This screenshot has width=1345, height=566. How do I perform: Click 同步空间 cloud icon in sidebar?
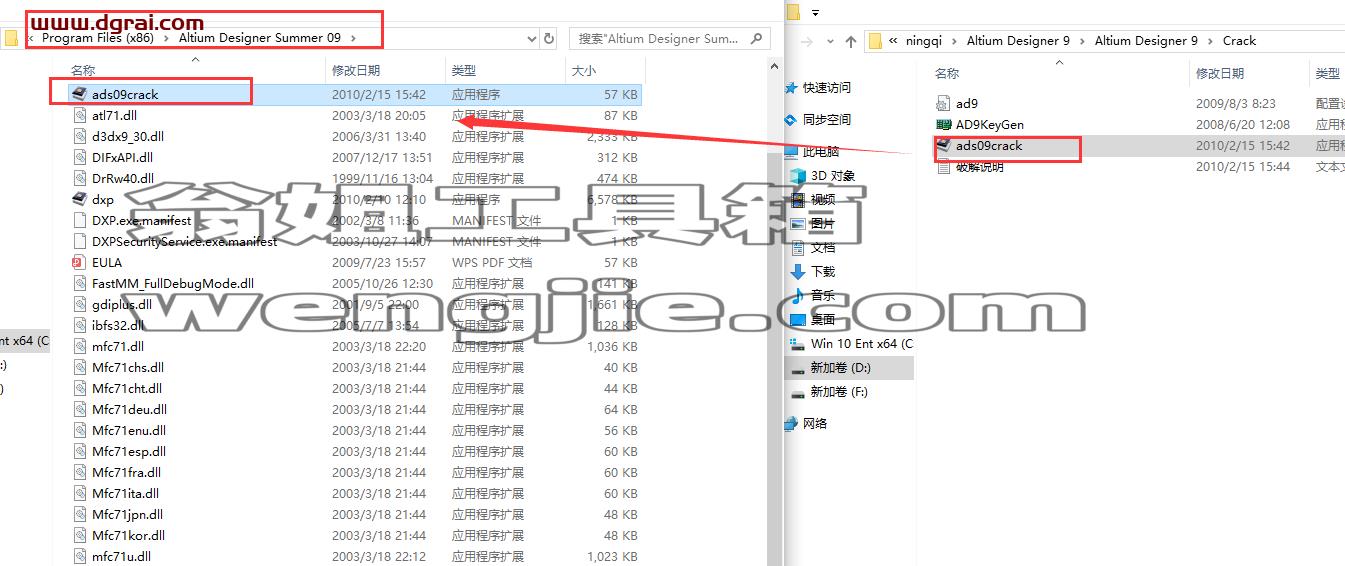[791, 119]
